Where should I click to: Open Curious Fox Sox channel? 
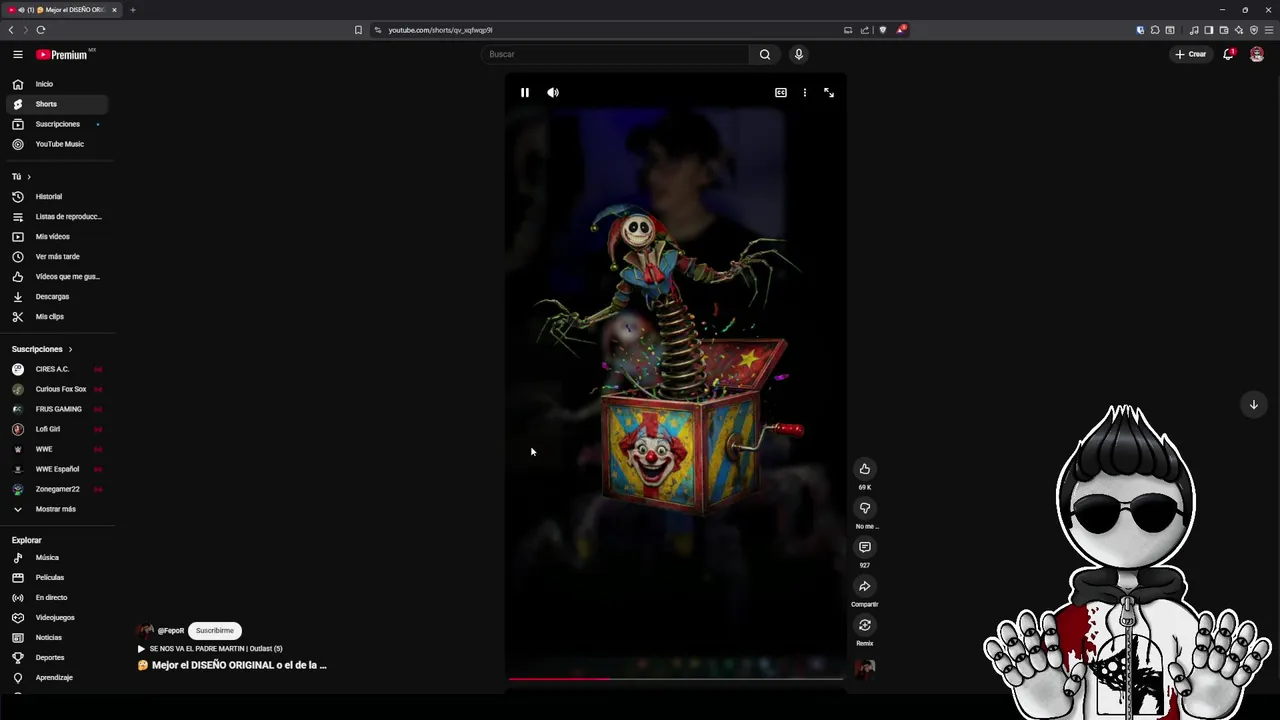(x=56, y=389)
